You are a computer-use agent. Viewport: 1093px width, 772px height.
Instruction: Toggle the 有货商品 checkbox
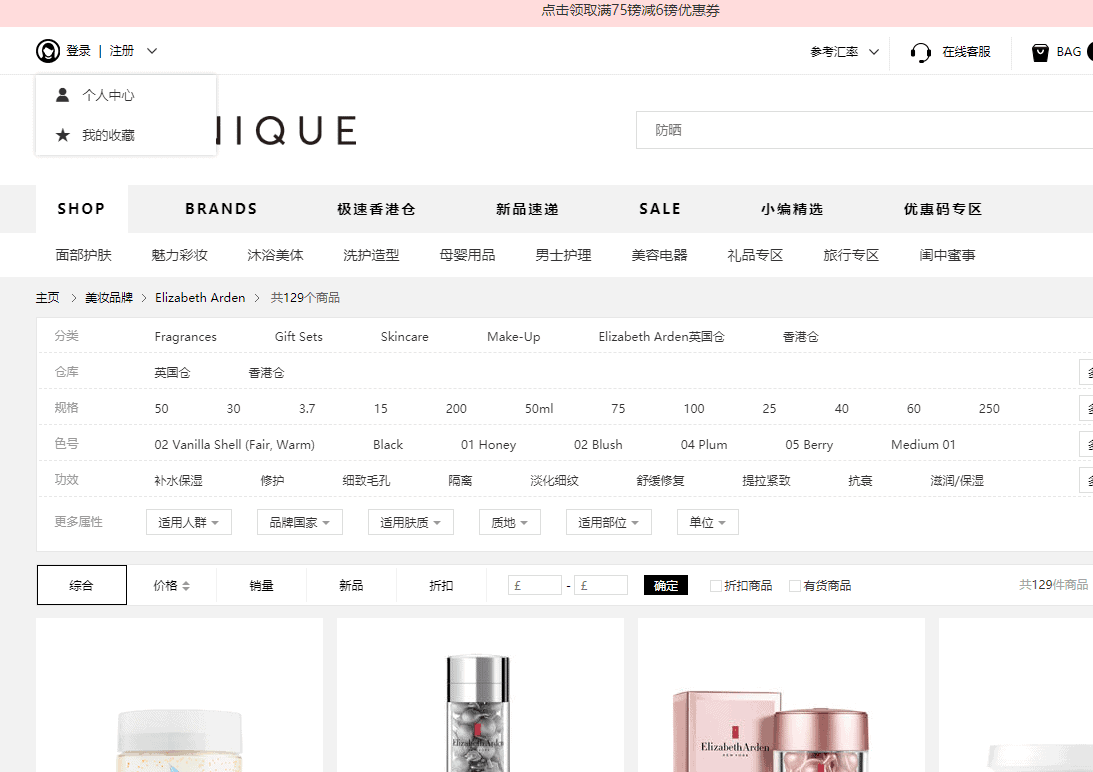[795, 586]
